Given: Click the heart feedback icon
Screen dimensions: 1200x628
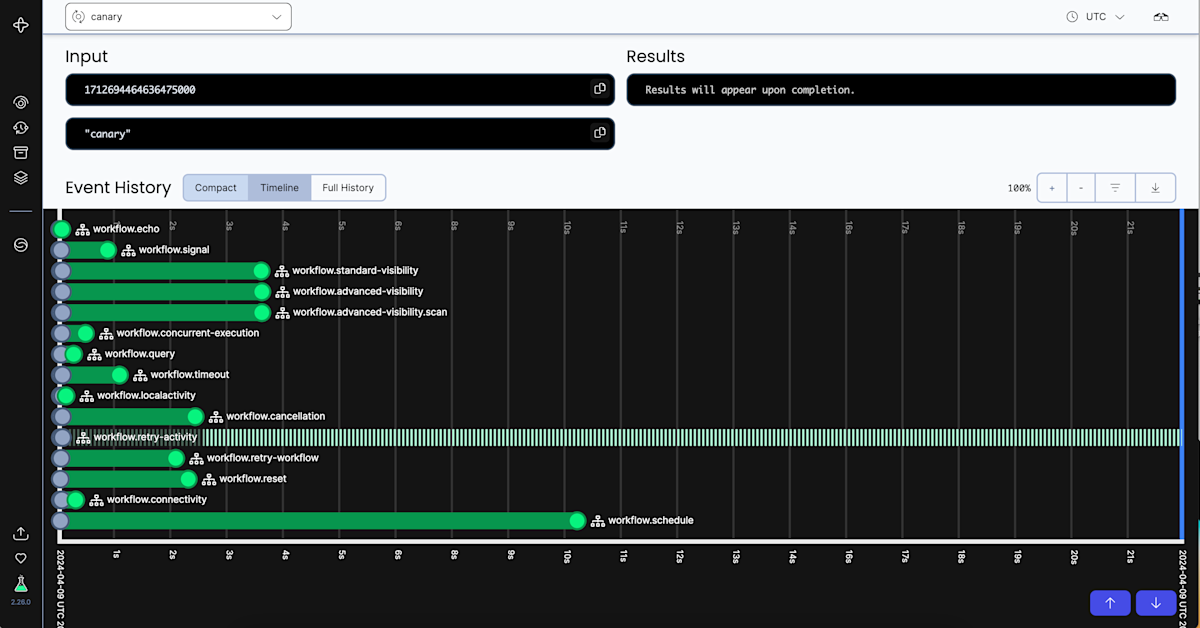Looking at the screenshot, I should click(20, 558).
